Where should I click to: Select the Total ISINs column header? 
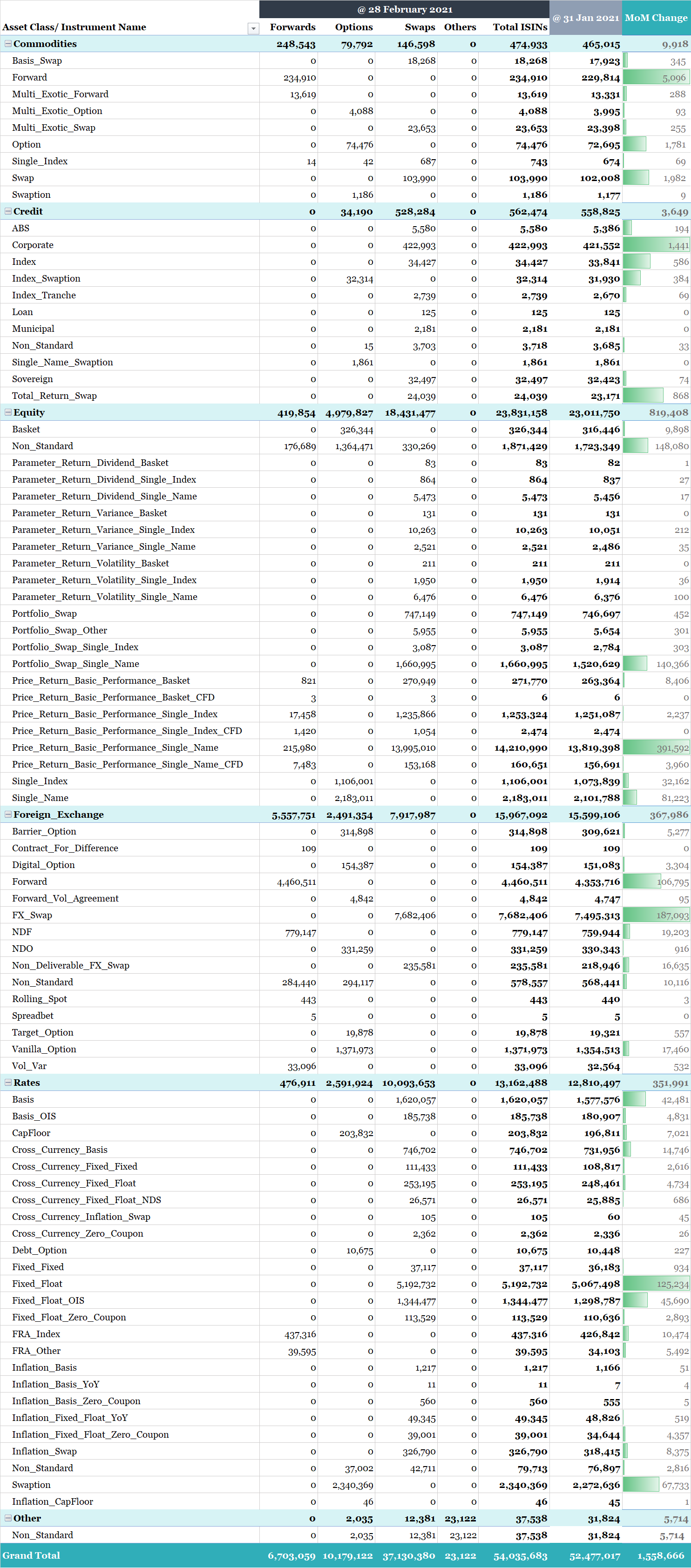[520, 27]
